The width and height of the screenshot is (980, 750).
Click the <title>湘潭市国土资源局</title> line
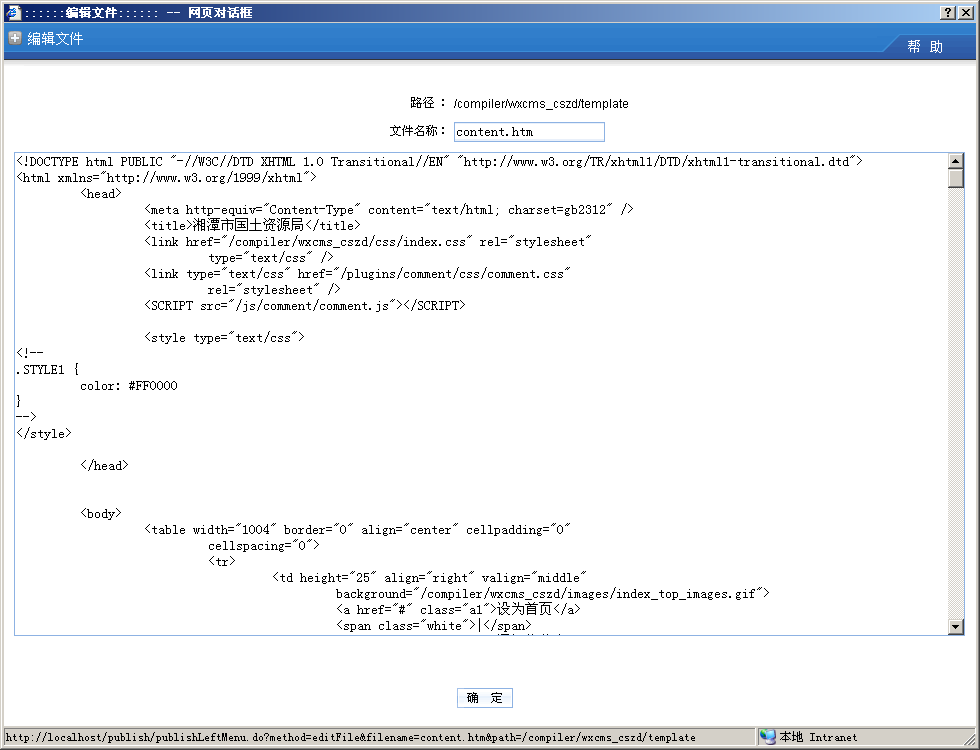pyautogui.click(x=252, y=225)
